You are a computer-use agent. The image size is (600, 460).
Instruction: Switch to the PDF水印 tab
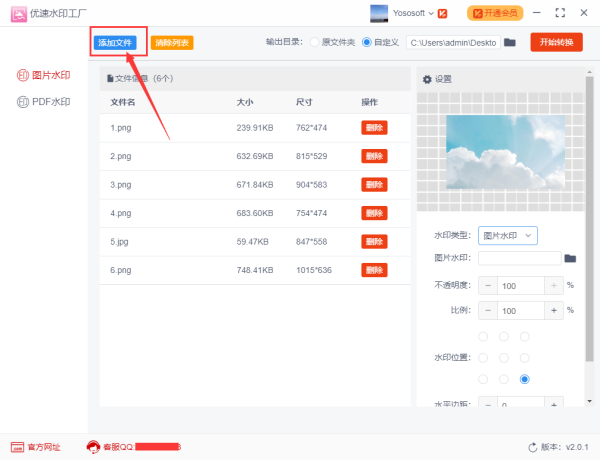(44, 101)
